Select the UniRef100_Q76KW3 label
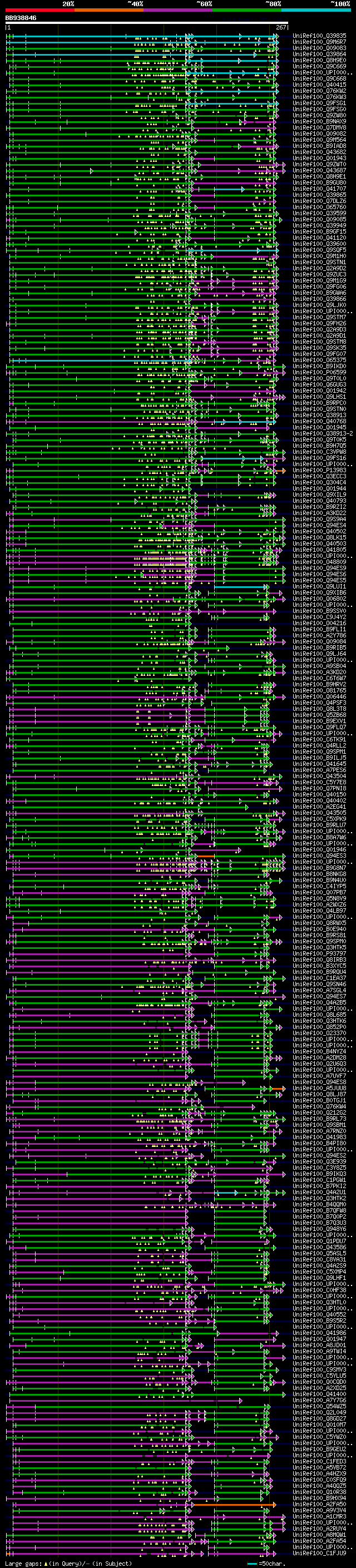 tap(319, 97)
